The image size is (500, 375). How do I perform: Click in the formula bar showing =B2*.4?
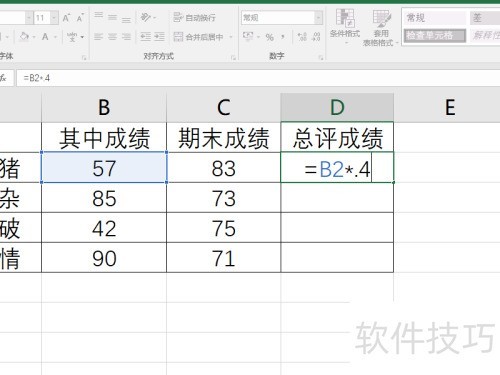tap(258, 78)
